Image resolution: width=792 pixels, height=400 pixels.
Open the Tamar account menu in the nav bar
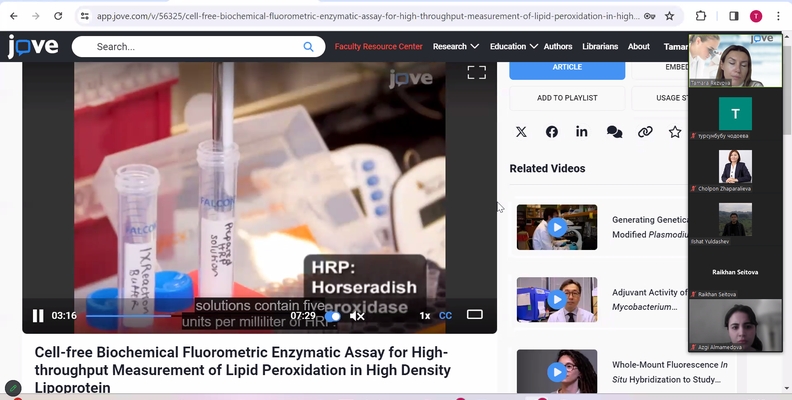click(676, 46)
